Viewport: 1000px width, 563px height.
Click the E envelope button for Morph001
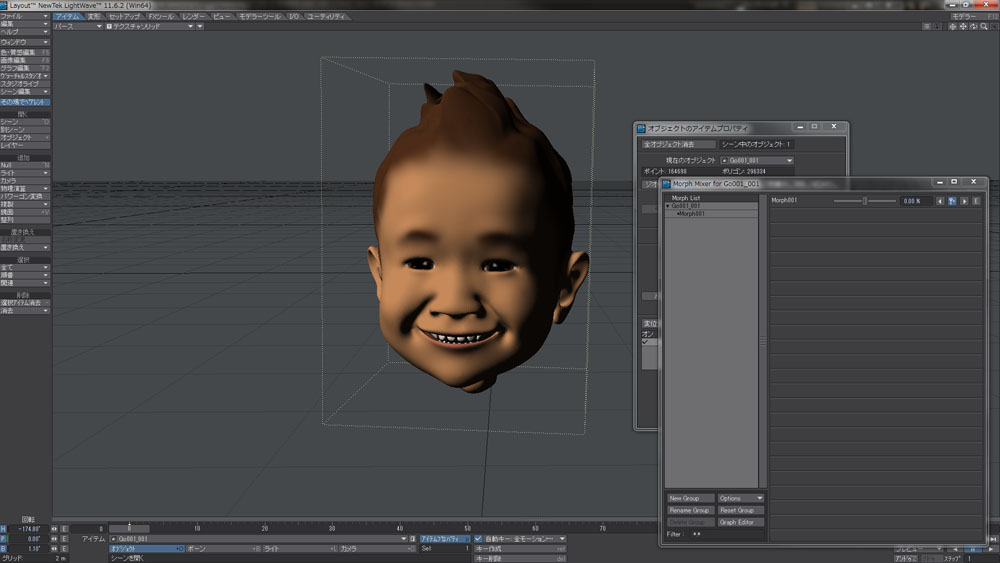(x=976, y=201)
